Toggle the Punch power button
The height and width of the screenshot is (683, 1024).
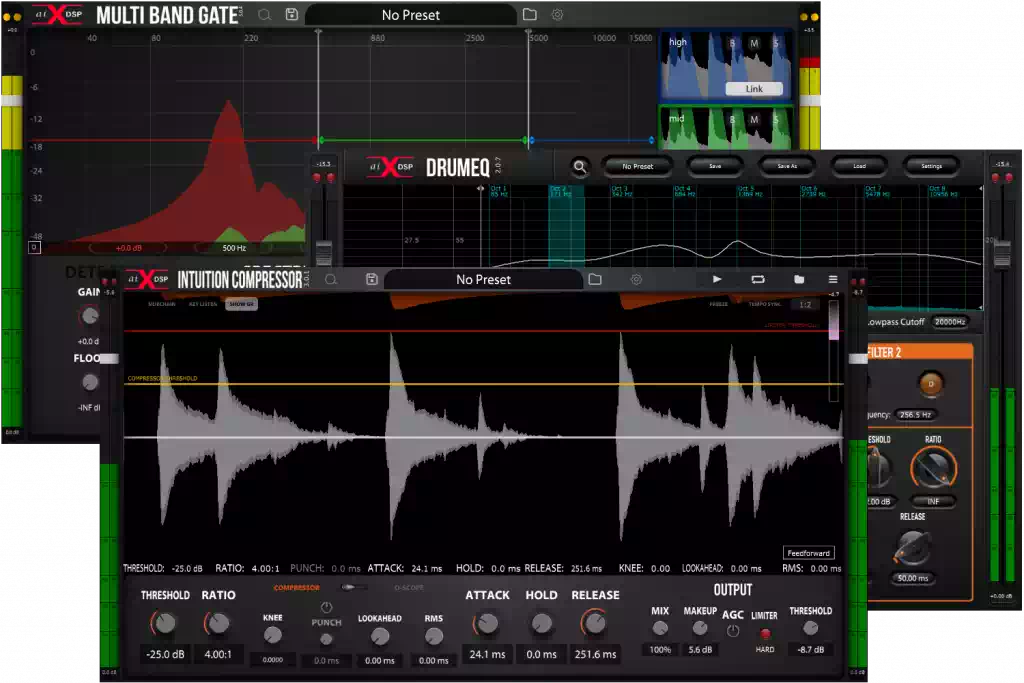point(327,607)
